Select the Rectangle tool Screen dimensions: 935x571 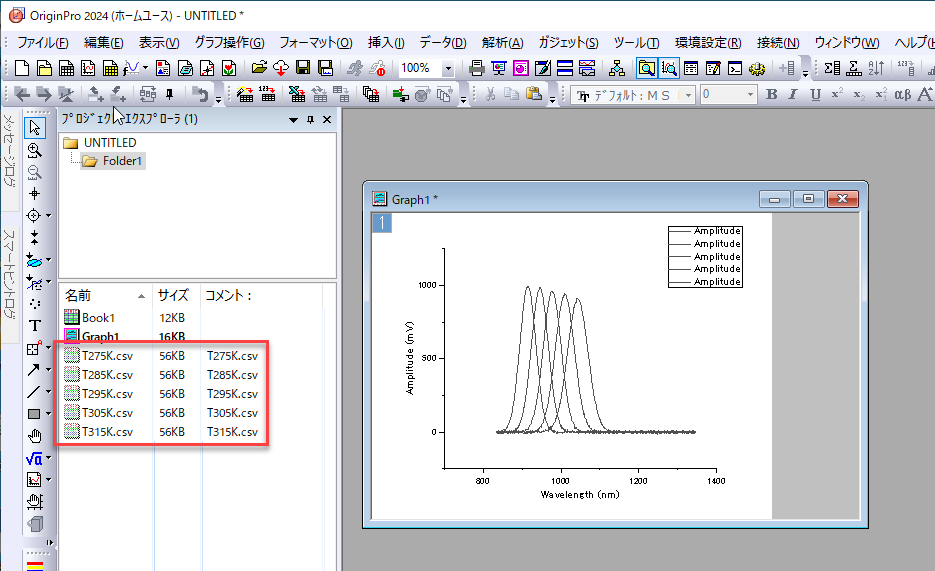pos(34,414)
